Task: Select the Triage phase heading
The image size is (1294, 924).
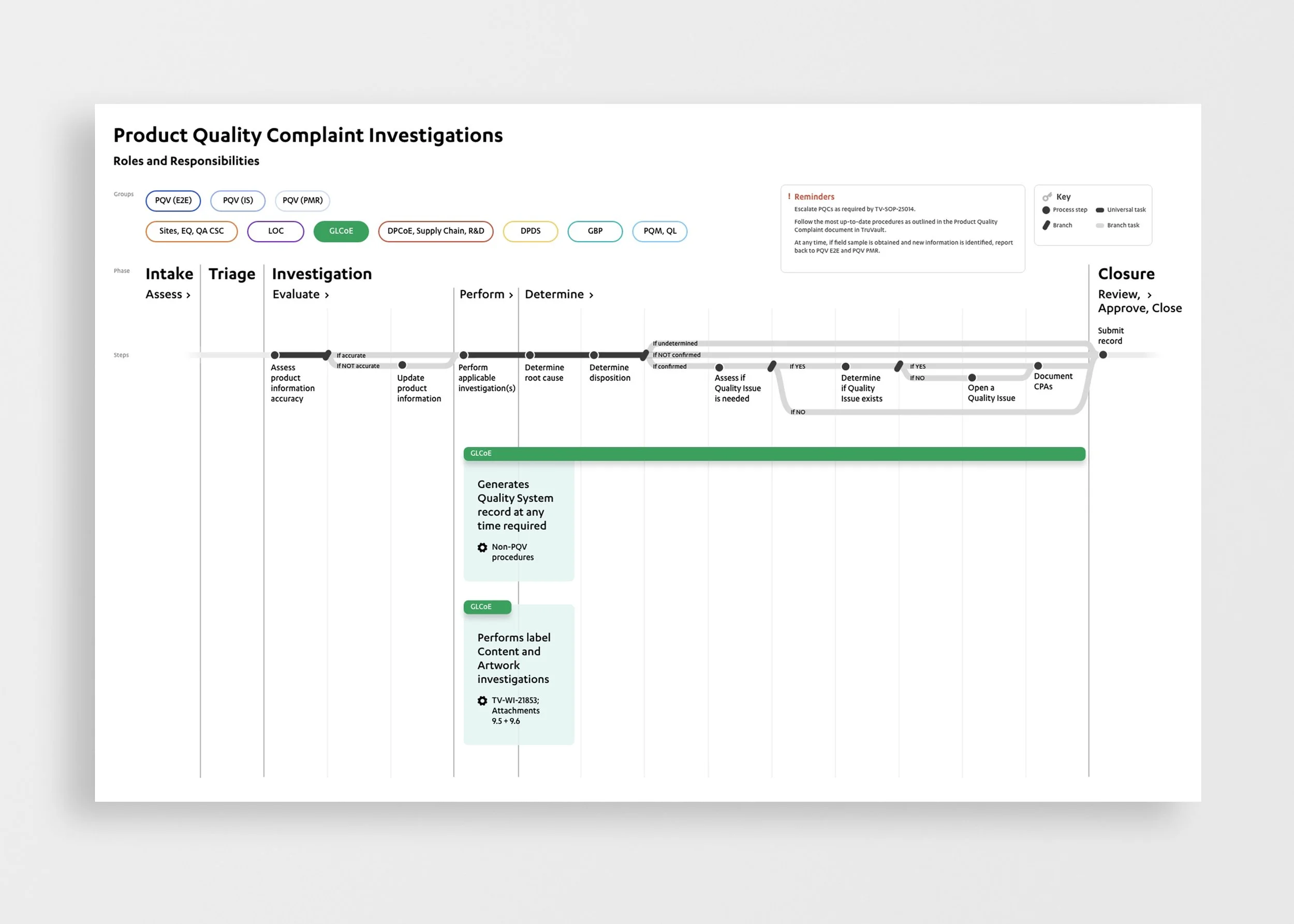Action: [x=232, y=274]
